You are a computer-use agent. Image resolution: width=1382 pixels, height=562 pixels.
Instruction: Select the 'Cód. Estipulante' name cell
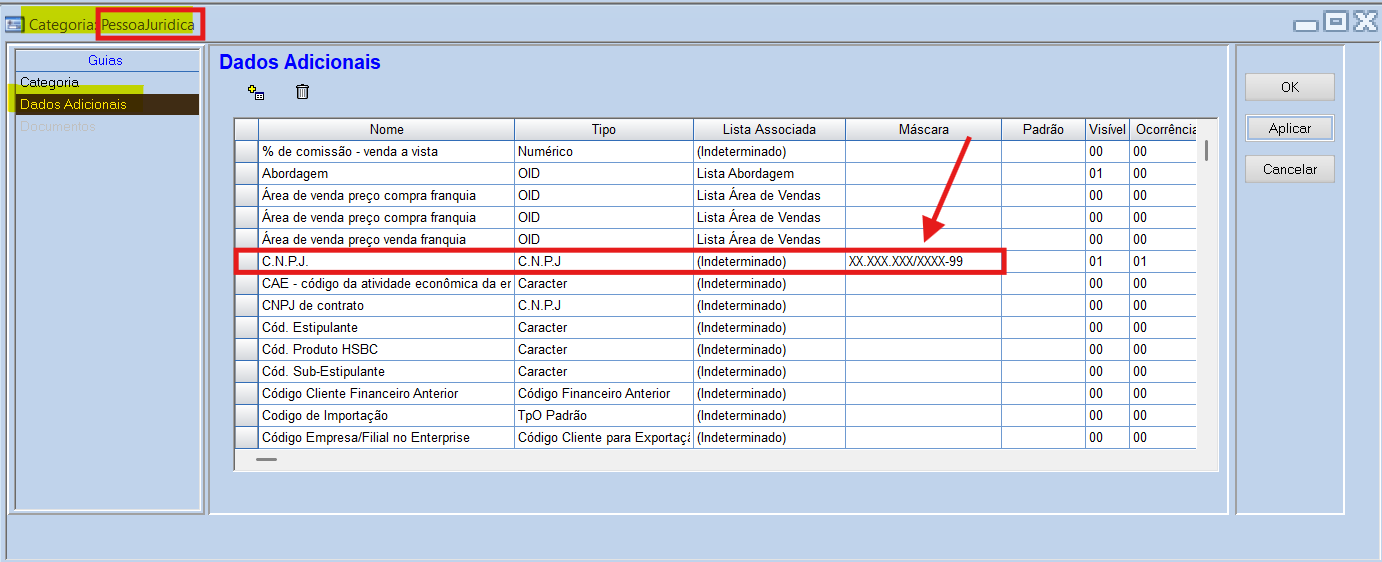point(386,327)
